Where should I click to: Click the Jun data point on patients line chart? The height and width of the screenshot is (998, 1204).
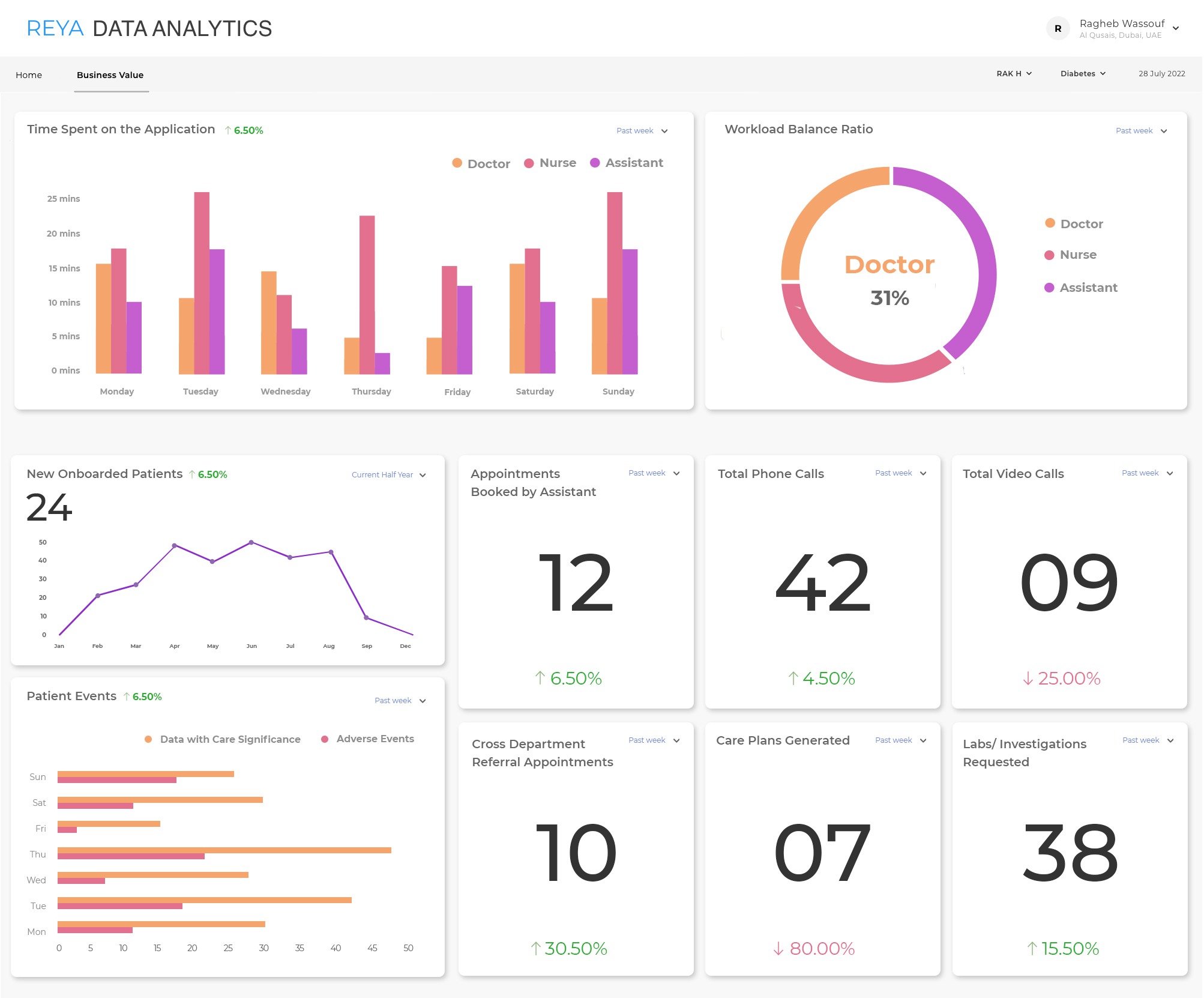[x=251, y=542]
